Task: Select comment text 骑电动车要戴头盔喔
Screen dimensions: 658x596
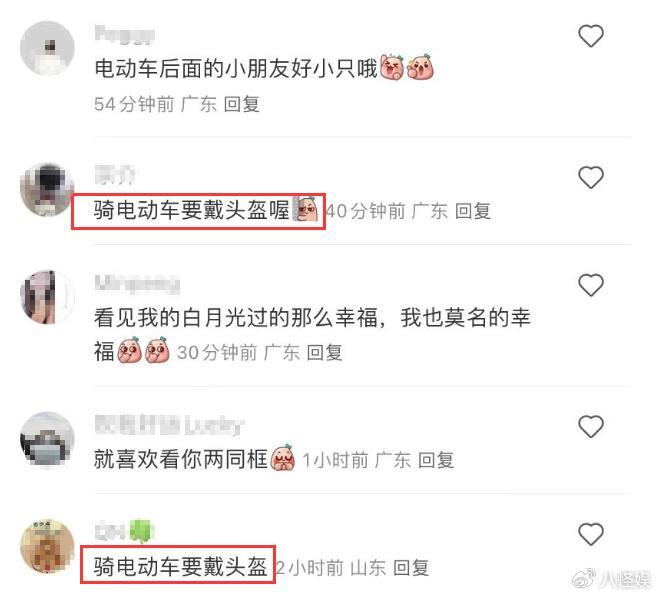Action: 191,210
